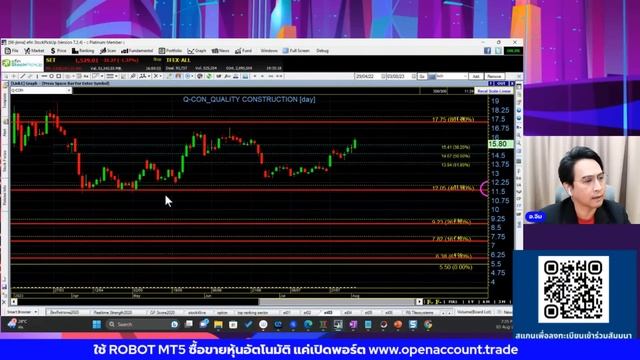This screenshot has height=360, width=640.
Task: Open the File menu
Action: coord(12,51)
